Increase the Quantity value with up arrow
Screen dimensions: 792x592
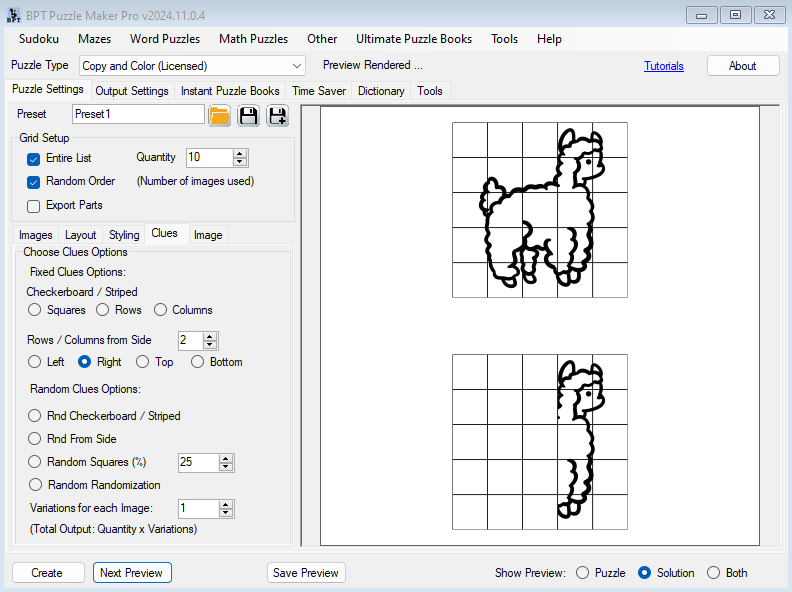pyautogui.click(x=240, y=153)
